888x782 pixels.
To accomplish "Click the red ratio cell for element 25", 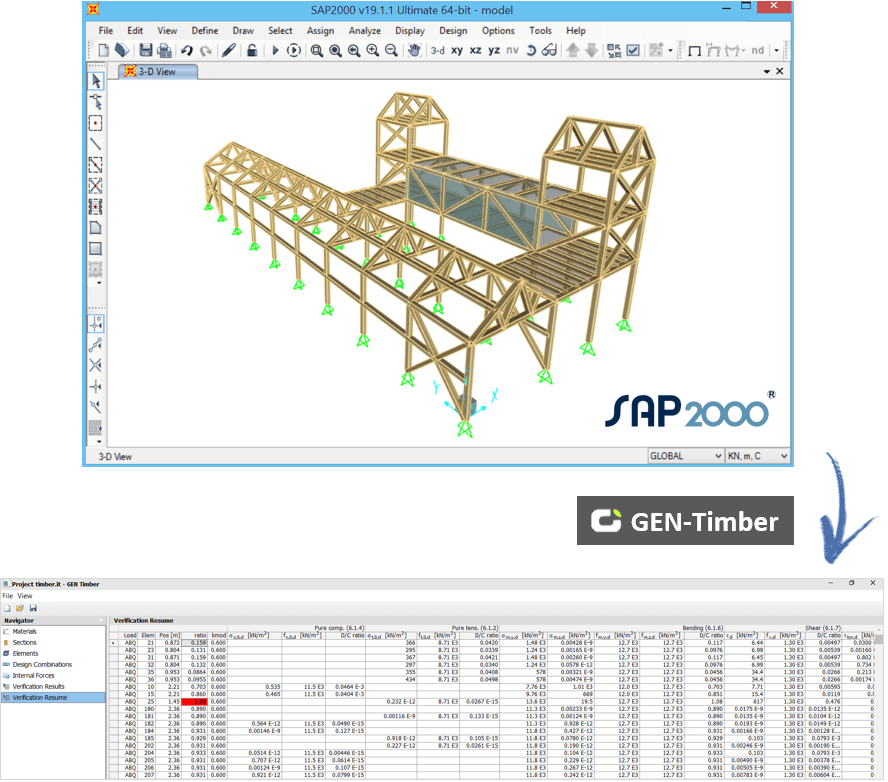I will coord(194,702).
